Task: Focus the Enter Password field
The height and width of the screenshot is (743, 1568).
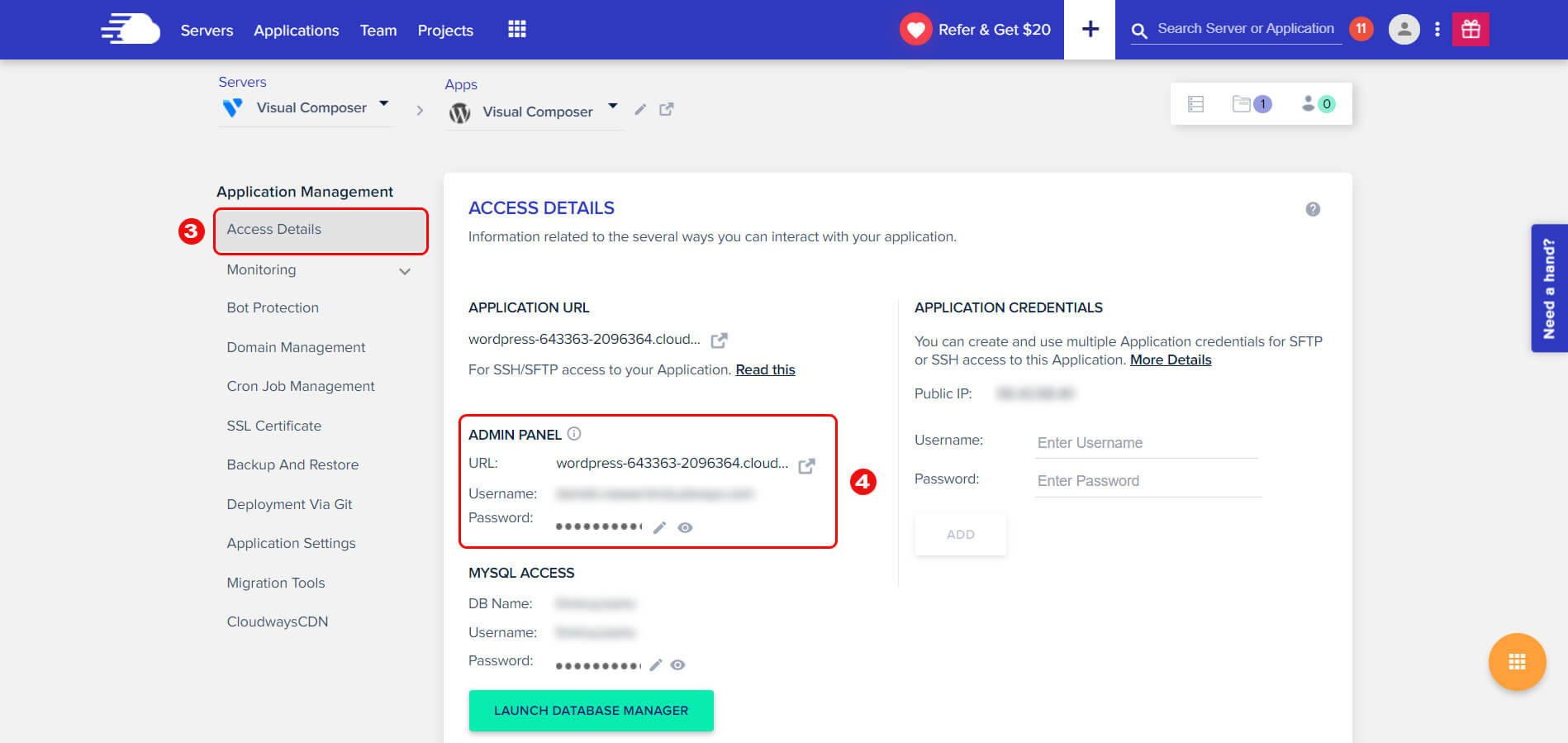Action: pos(1148,481)
